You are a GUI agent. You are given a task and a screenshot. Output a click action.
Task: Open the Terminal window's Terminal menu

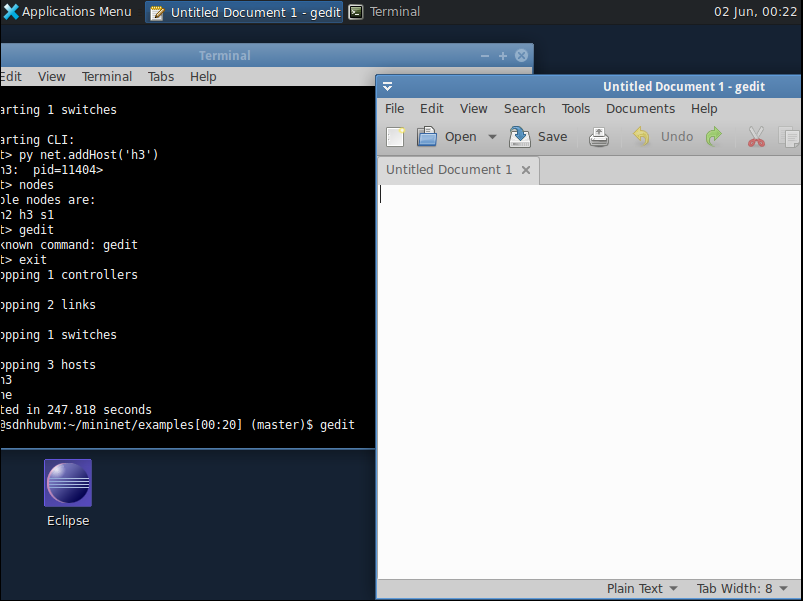point(107,76)
